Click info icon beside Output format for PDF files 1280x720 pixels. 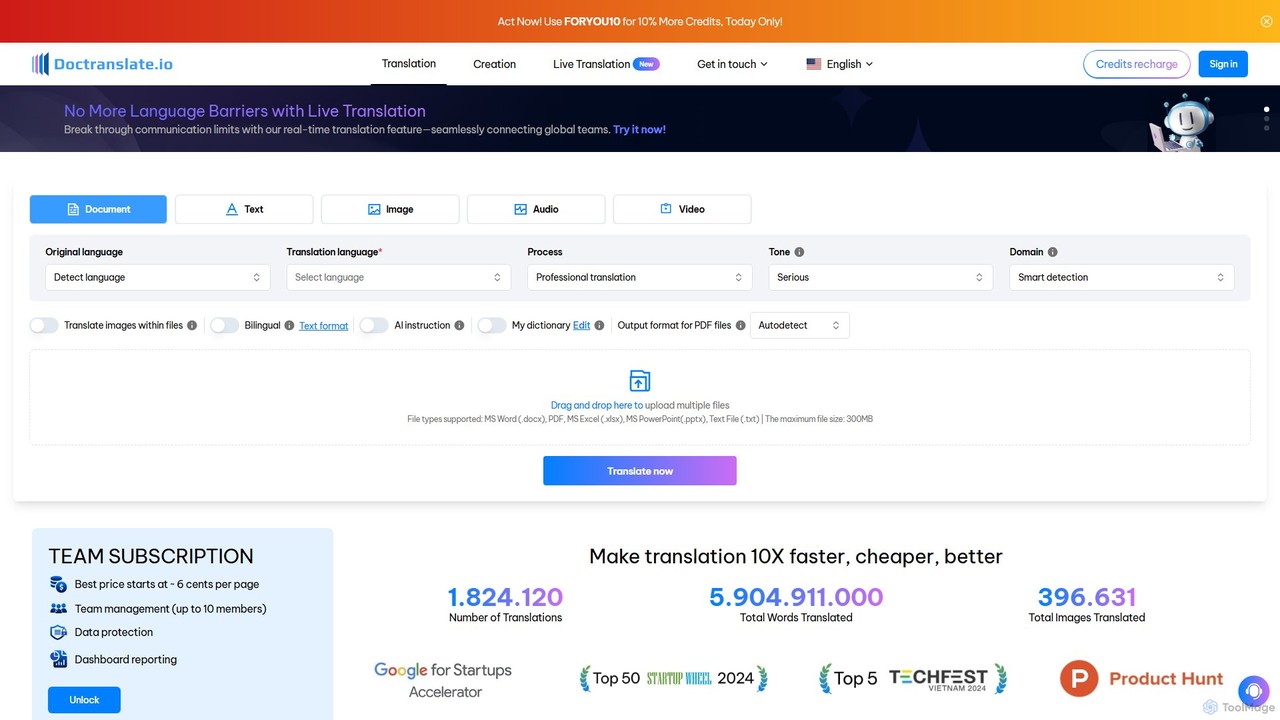tap(740, 325)
